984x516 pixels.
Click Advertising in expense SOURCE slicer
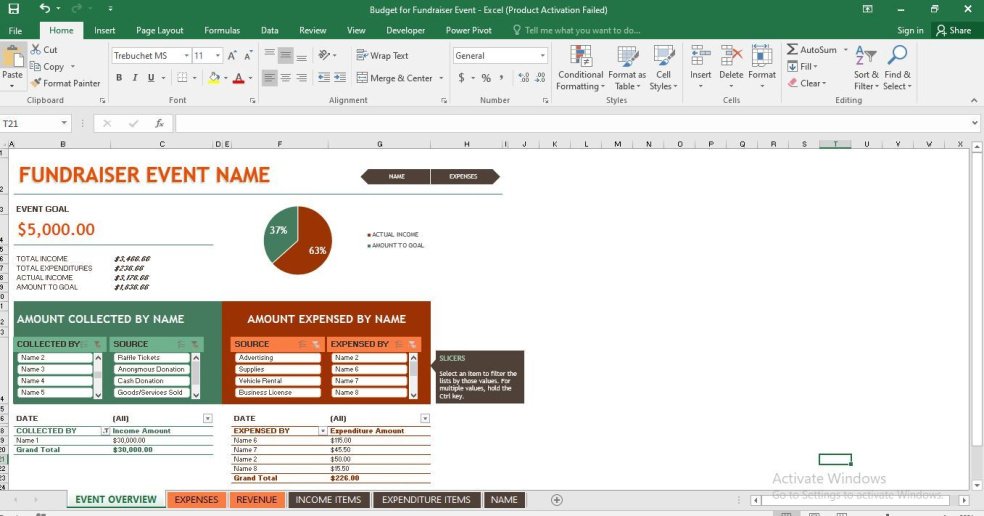point(277,357)
